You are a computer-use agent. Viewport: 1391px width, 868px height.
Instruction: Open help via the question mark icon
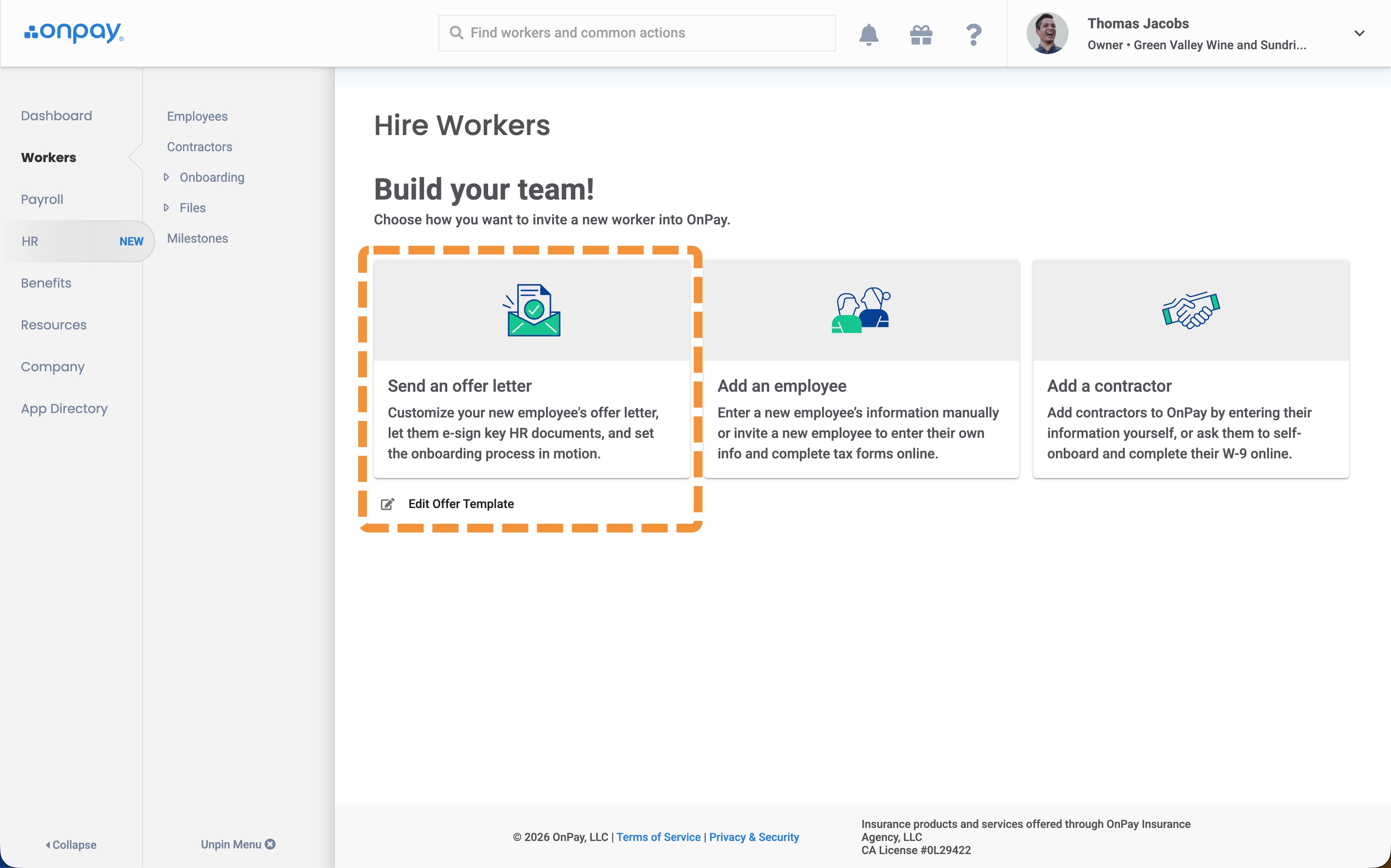tap(973, 34)
